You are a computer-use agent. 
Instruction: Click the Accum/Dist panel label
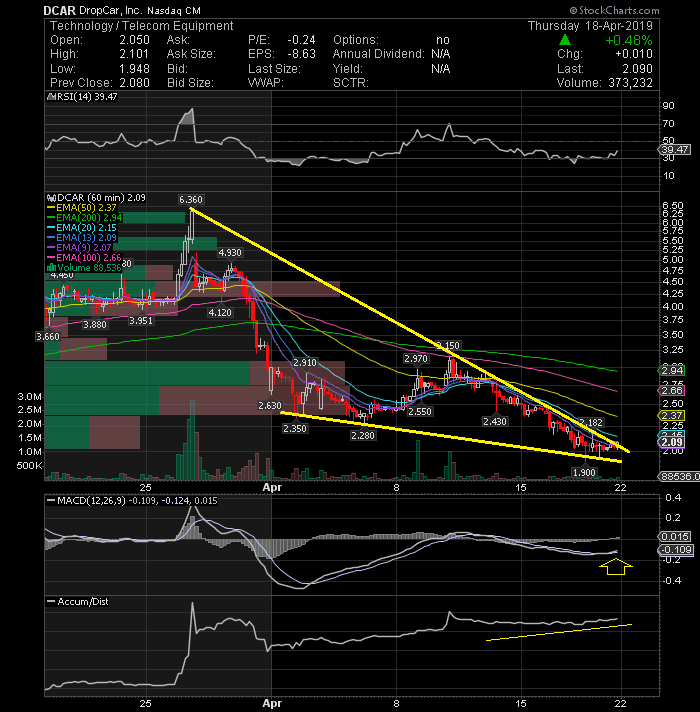pos(83,602)
